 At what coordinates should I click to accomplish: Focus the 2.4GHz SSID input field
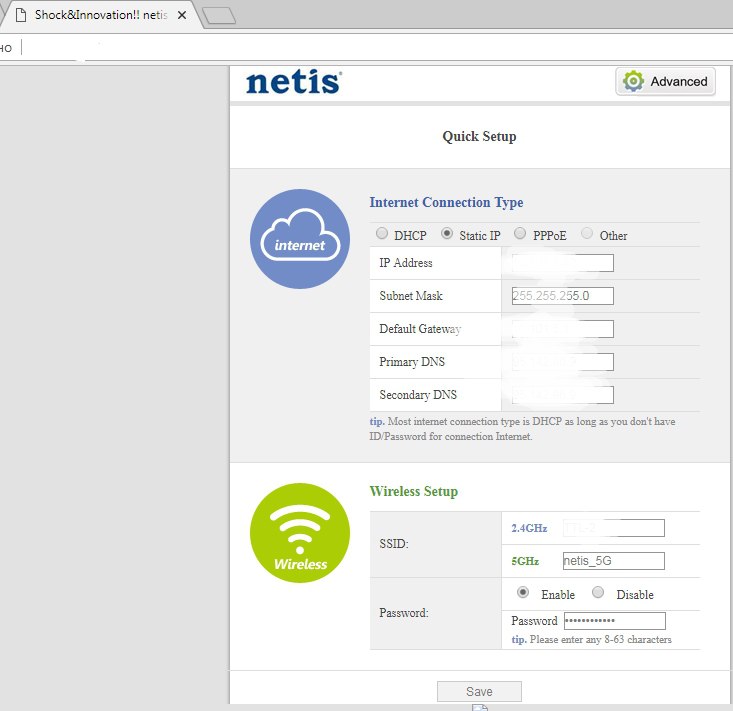tap(613, 528)
